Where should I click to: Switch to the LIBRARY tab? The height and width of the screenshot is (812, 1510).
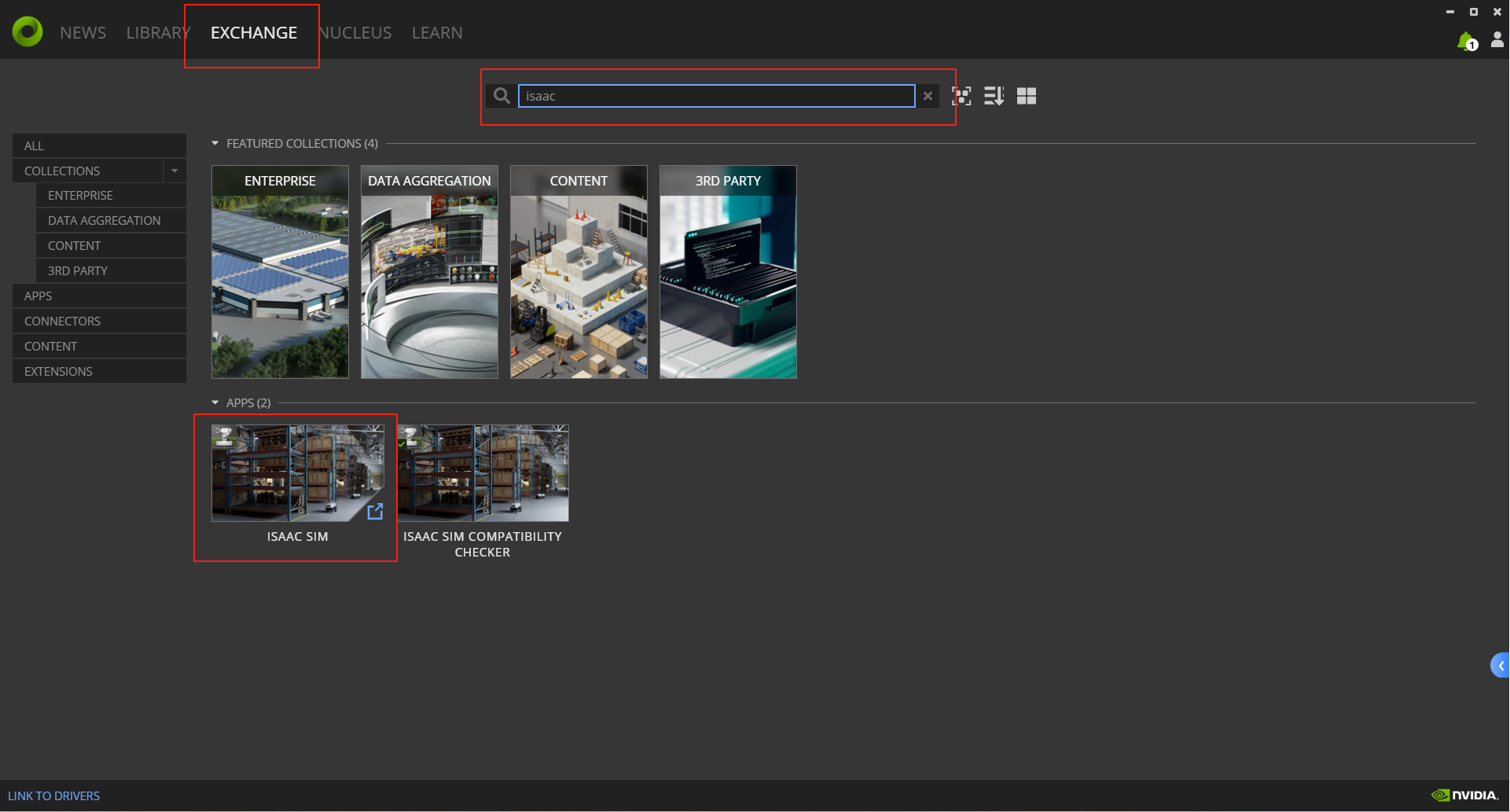pyautogui.click(x=157, y=32)
